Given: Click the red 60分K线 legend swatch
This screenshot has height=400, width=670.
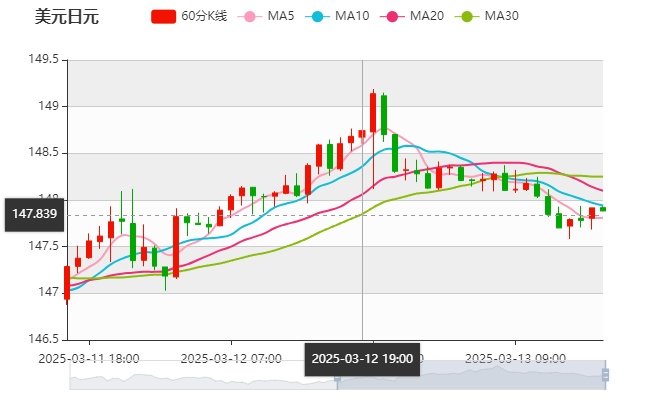Looking at the screenshot, I should [x=164, y=17].
